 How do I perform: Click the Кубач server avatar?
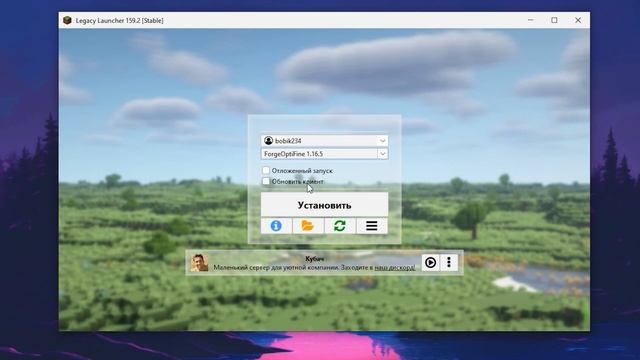[199, 262]
